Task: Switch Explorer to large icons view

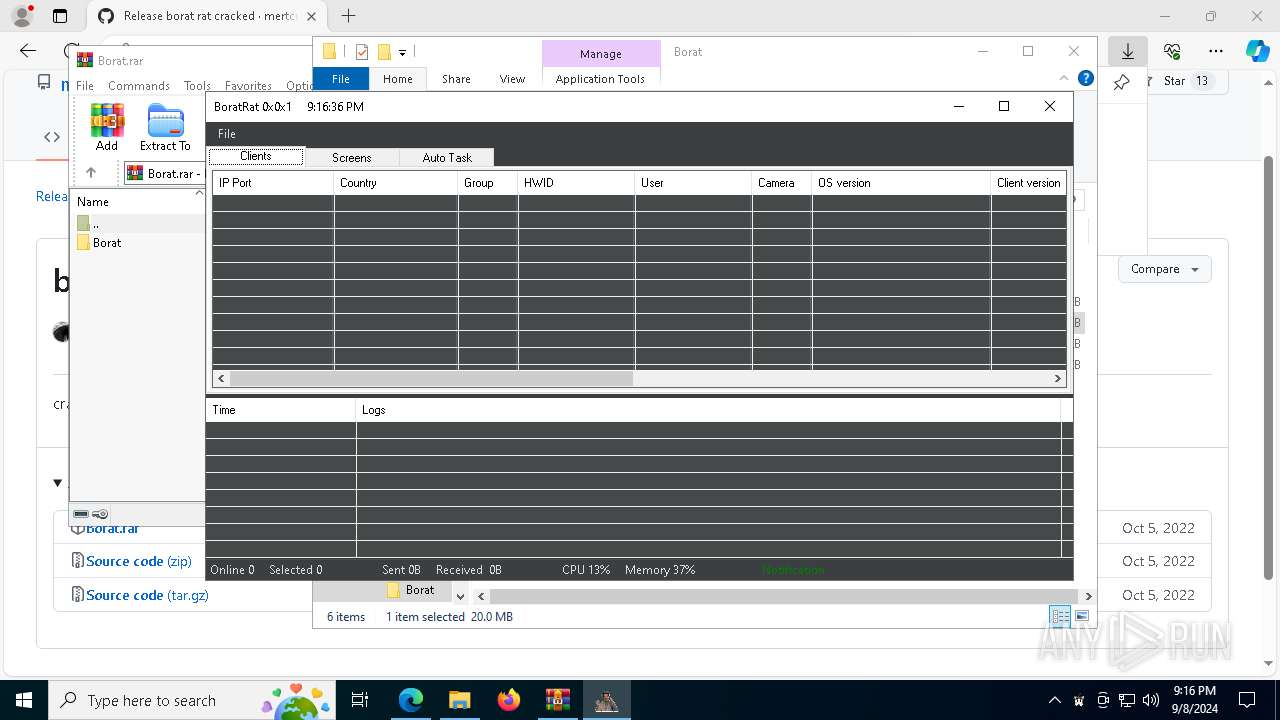Action: tap(1081, 617)
